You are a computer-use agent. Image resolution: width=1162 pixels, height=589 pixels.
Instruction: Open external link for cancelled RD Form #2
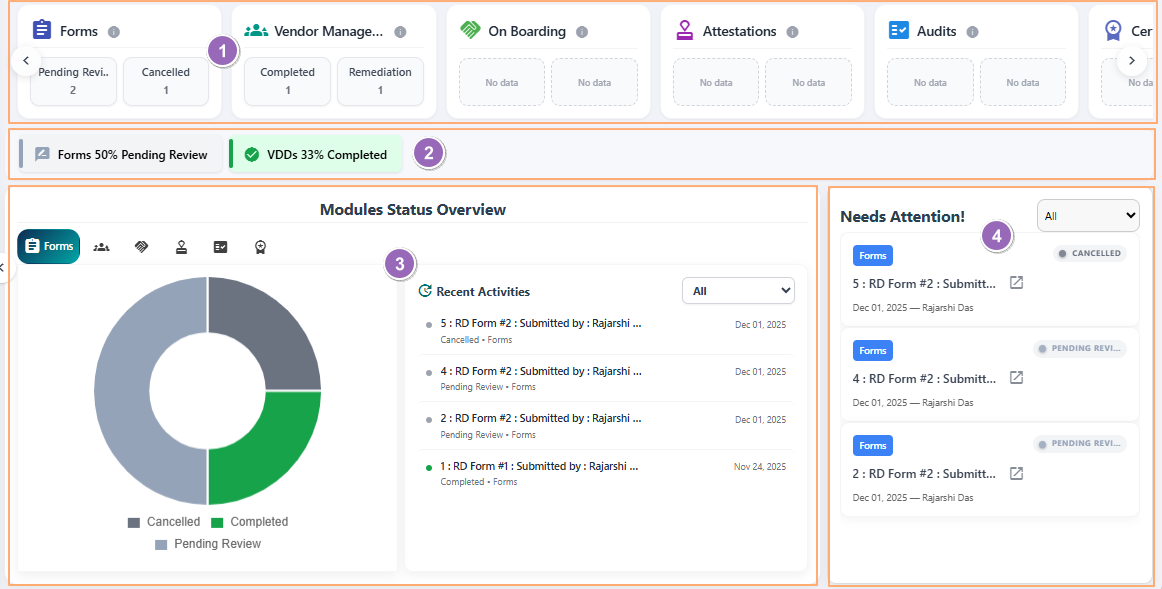[x=1016, y=283]
